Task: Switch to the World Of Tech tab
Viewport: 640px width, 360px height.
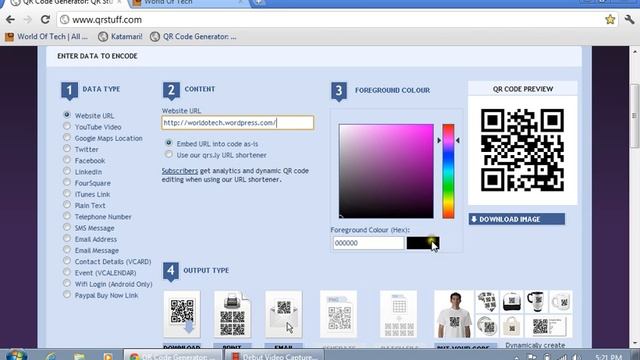Action: [x=188, y=3]
